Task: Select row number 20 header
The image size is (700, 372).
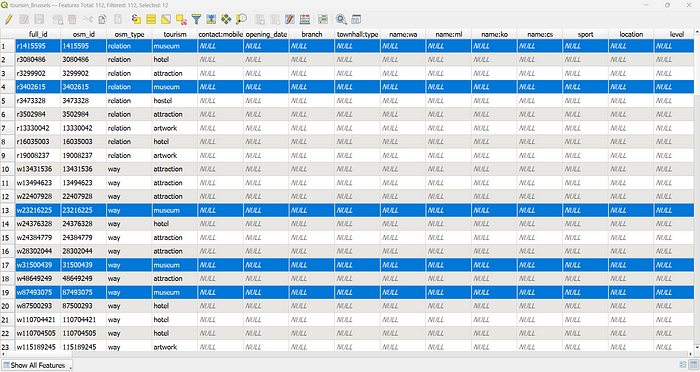Action: (x=8, y=306)
